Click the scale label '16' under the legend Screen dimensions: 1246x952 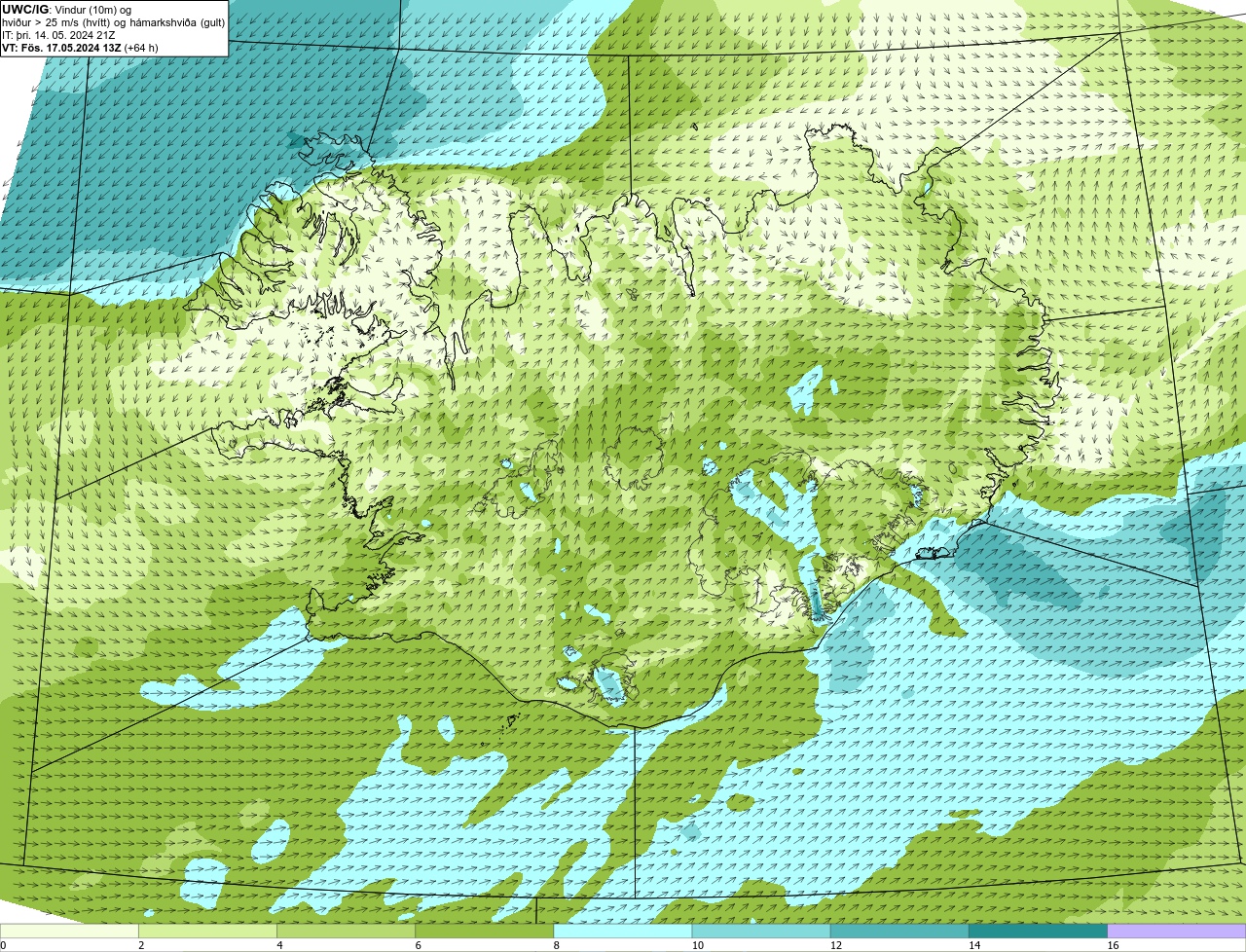point(1112,945)
